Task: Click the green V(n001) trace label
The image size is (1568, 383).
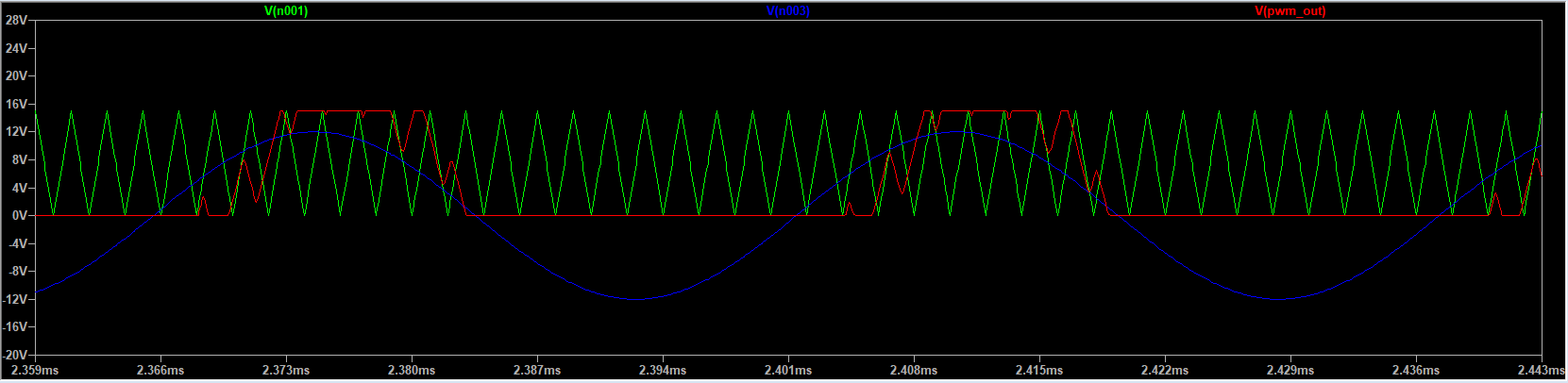Action: [286, 11]
